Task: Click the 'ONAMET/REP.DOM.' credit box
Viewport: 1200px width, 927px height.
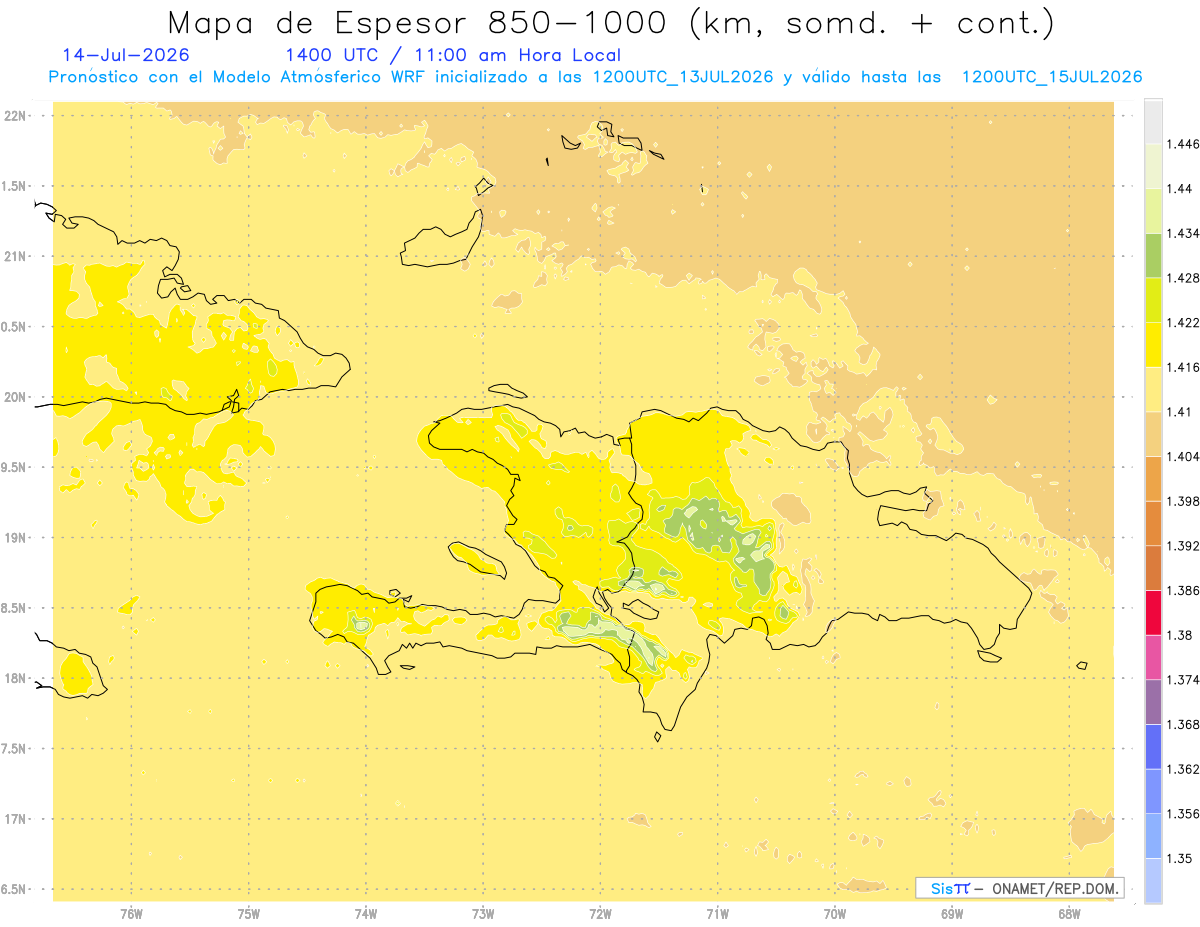Action: 1020,888
